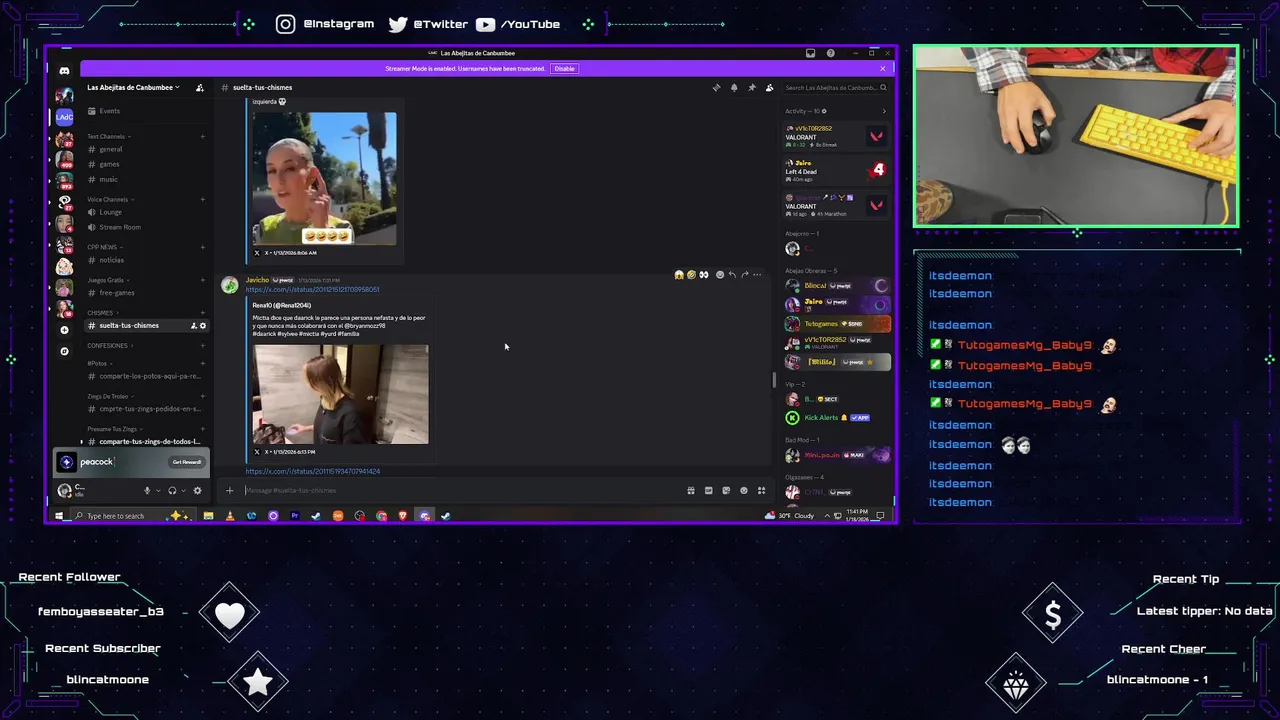Add reaction icon on Javicho message
1280x720 pixels.
coord(719,274)
